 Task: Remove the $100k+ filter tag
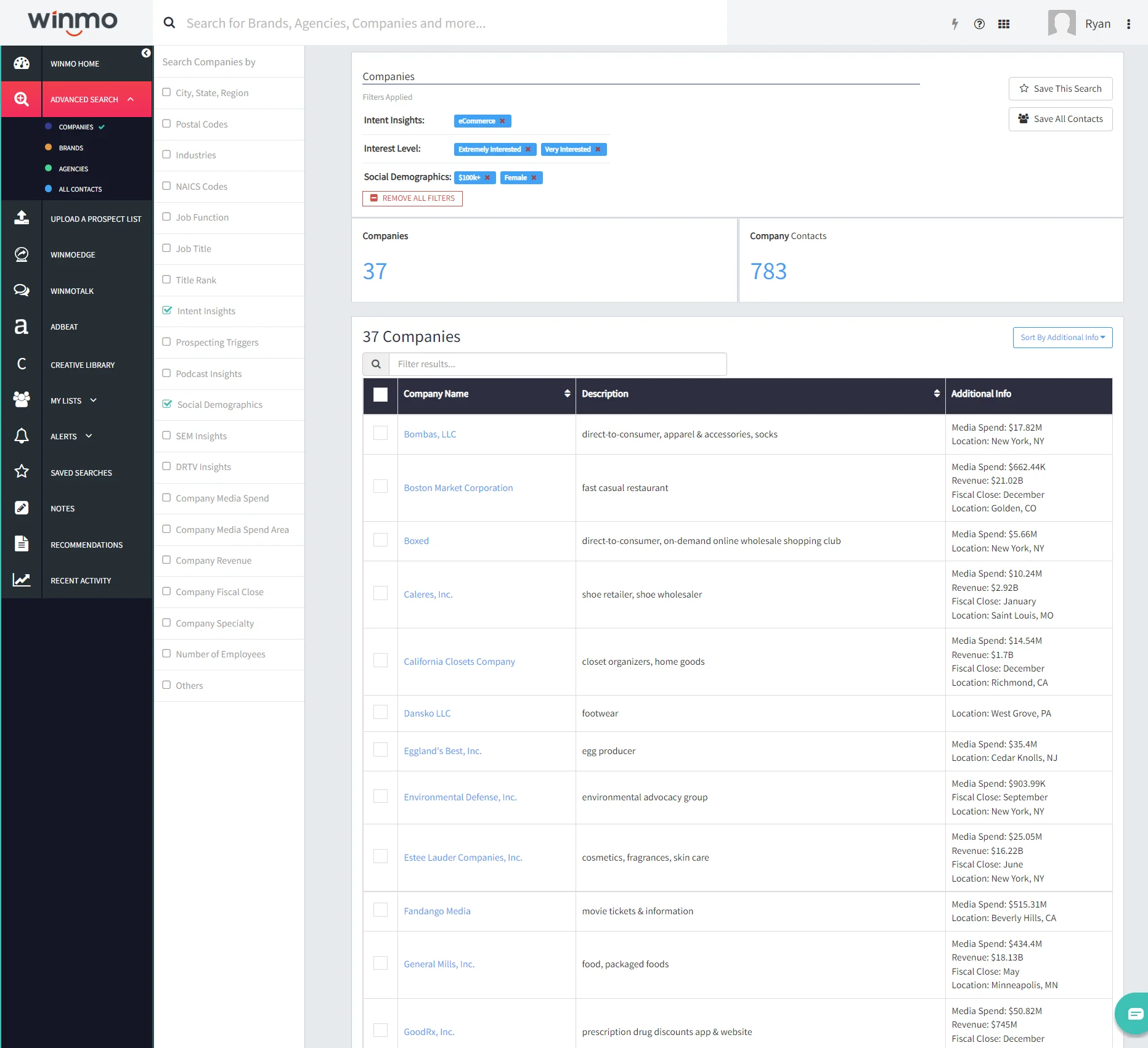[487, 178]
